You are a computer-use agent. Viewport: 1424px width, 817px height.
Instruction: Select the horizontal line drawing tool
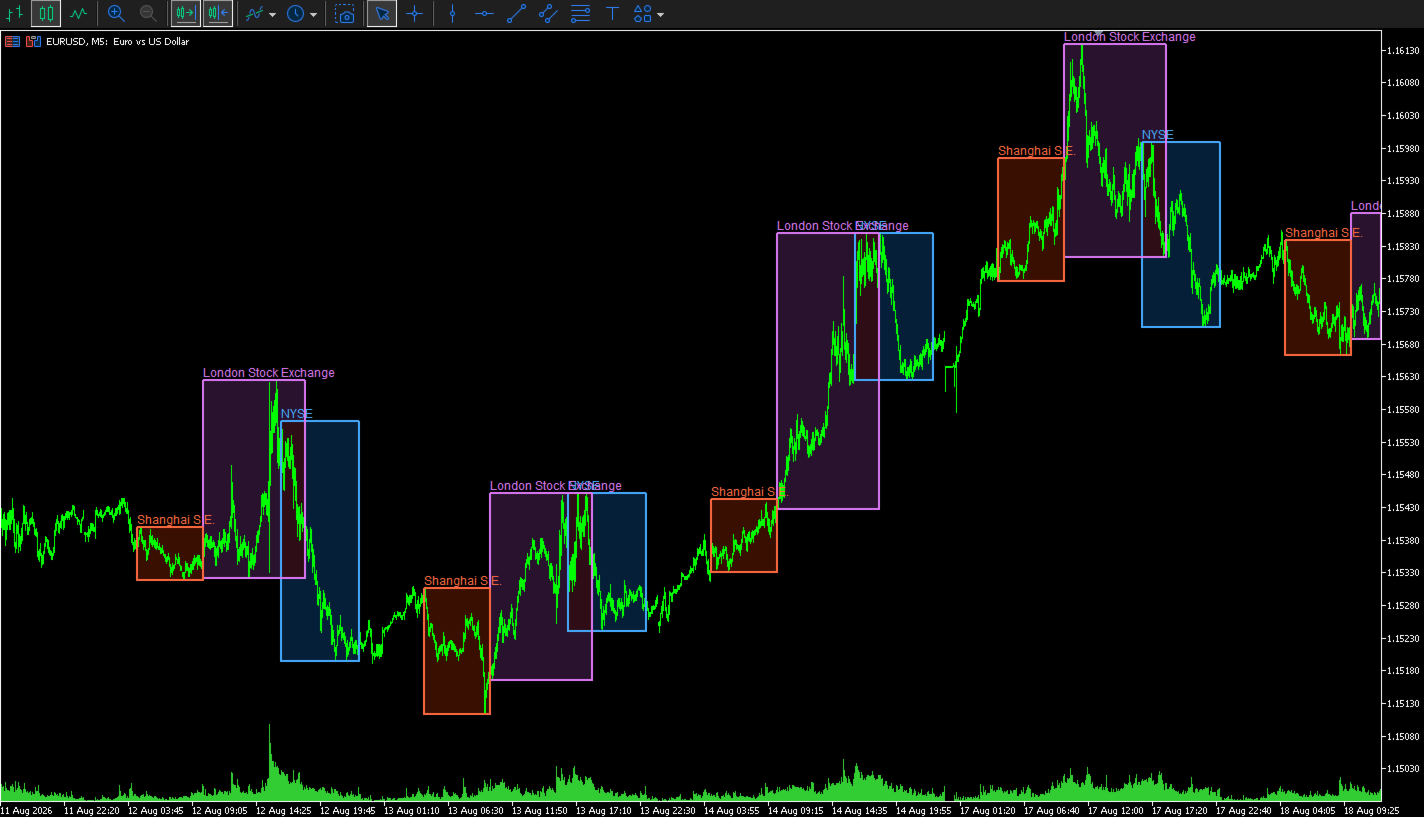pyautogui.click(x=484, y=14)
